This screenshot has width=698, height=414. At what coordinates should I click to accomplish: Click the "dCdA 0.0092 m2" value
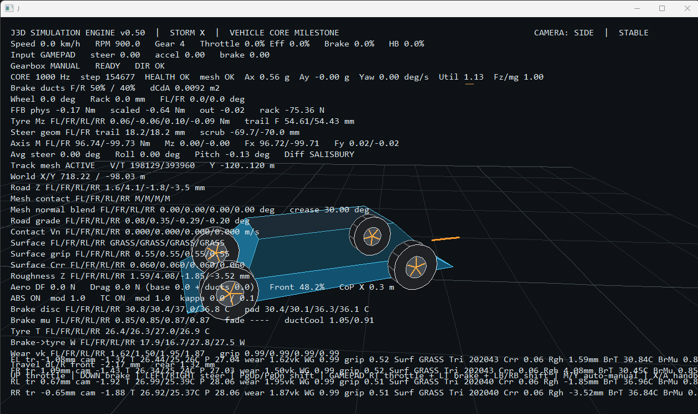pyautogui.click(x=184, y=88)
